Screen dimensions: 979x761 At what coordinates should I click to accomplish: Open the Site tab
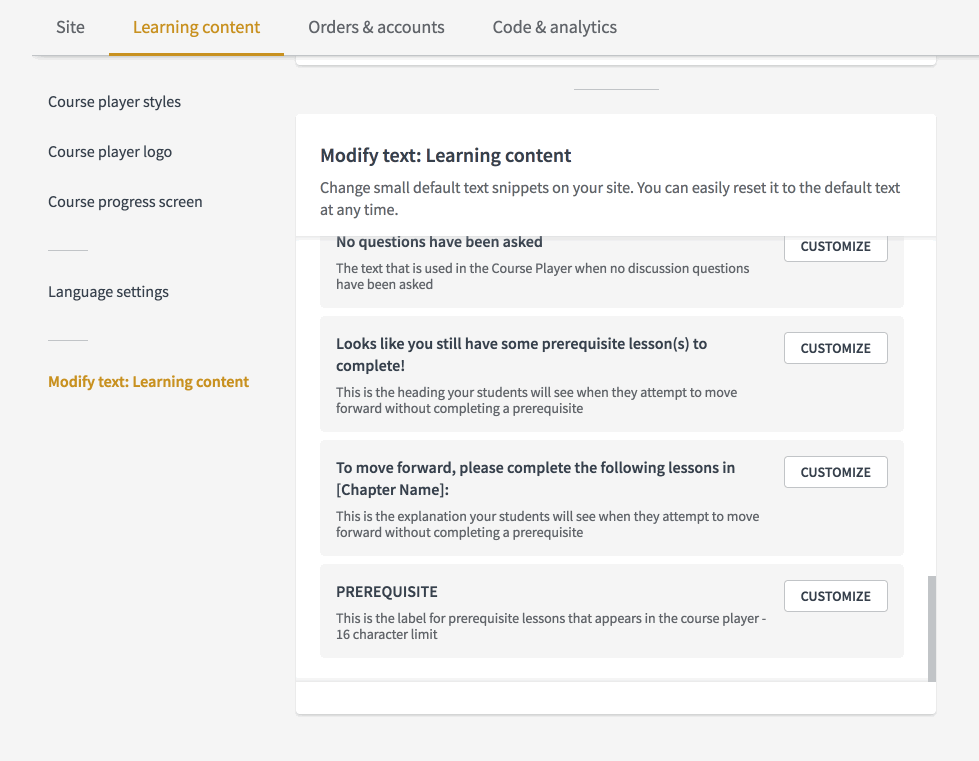coord(70,27)
